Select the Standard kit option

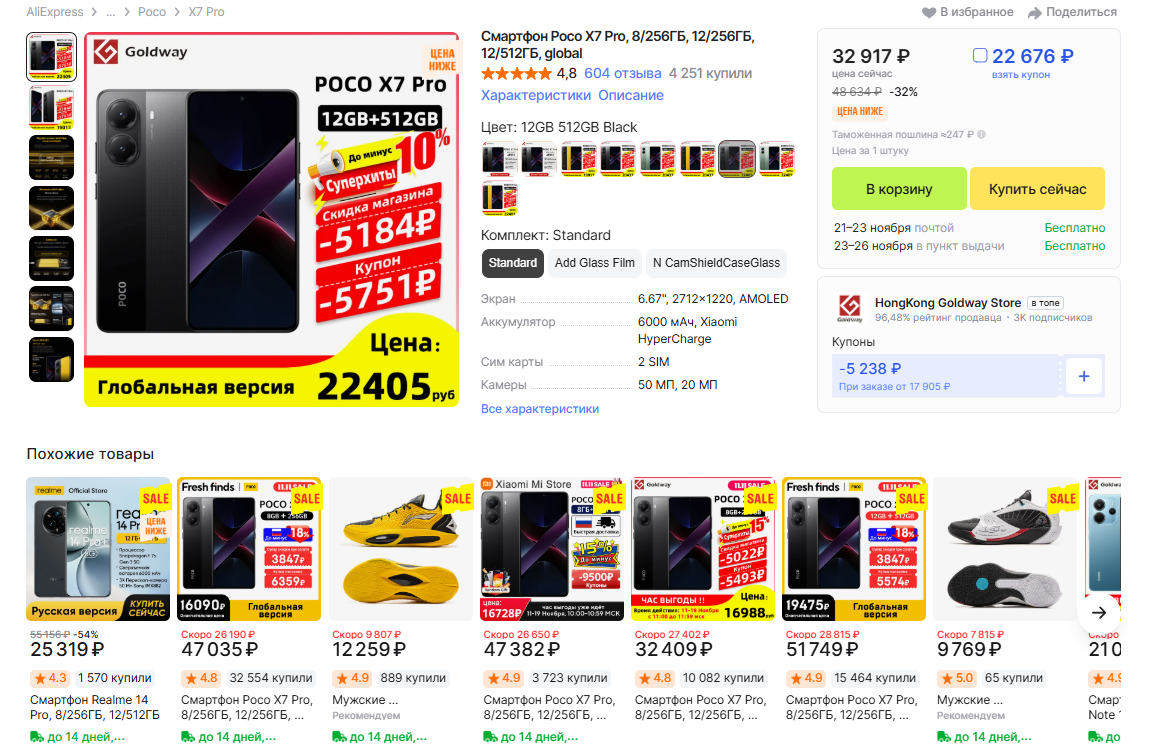(512, 263)
